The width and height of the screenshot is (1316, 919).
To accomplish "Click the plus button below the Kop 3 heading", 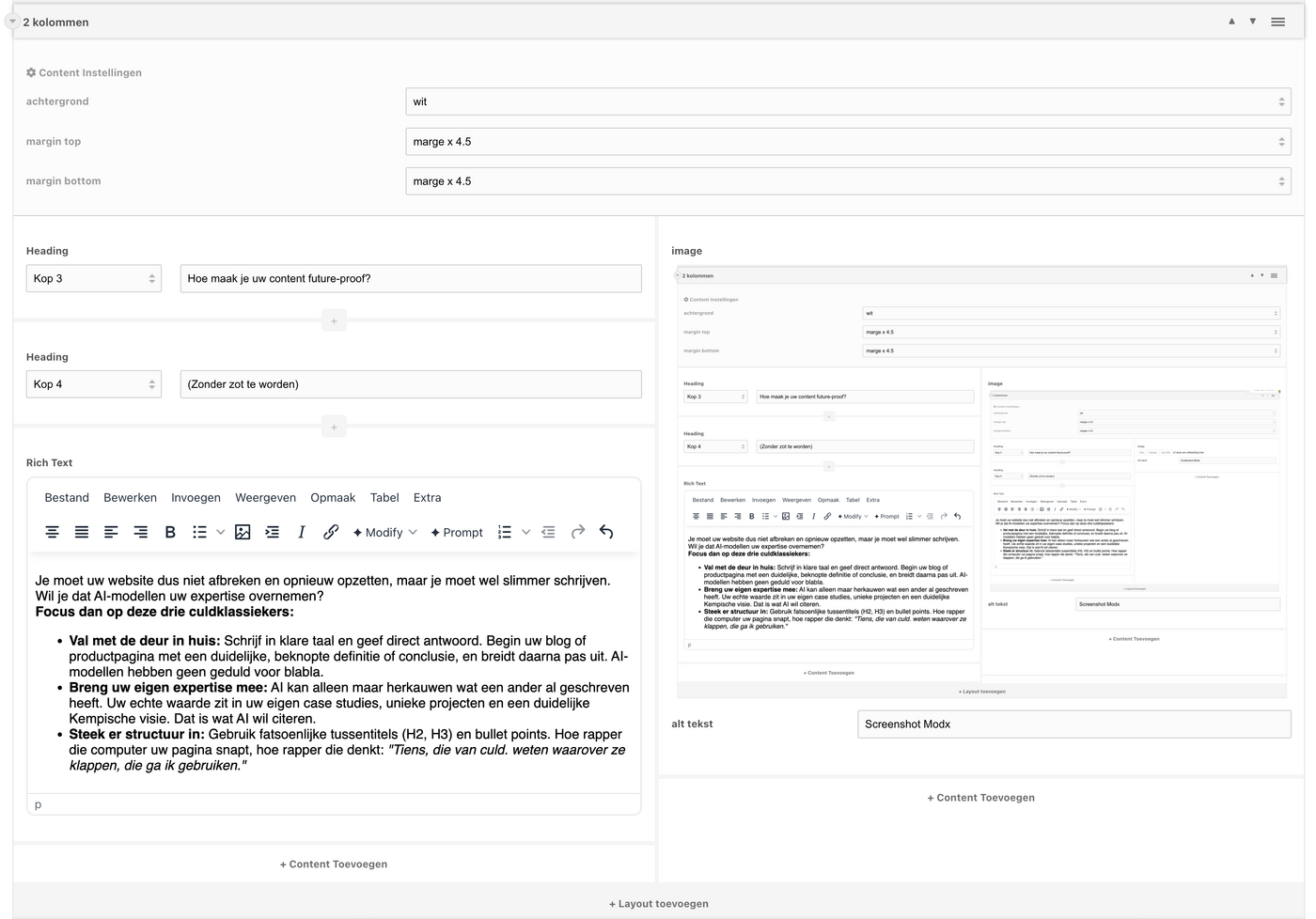I will point(334,321).
